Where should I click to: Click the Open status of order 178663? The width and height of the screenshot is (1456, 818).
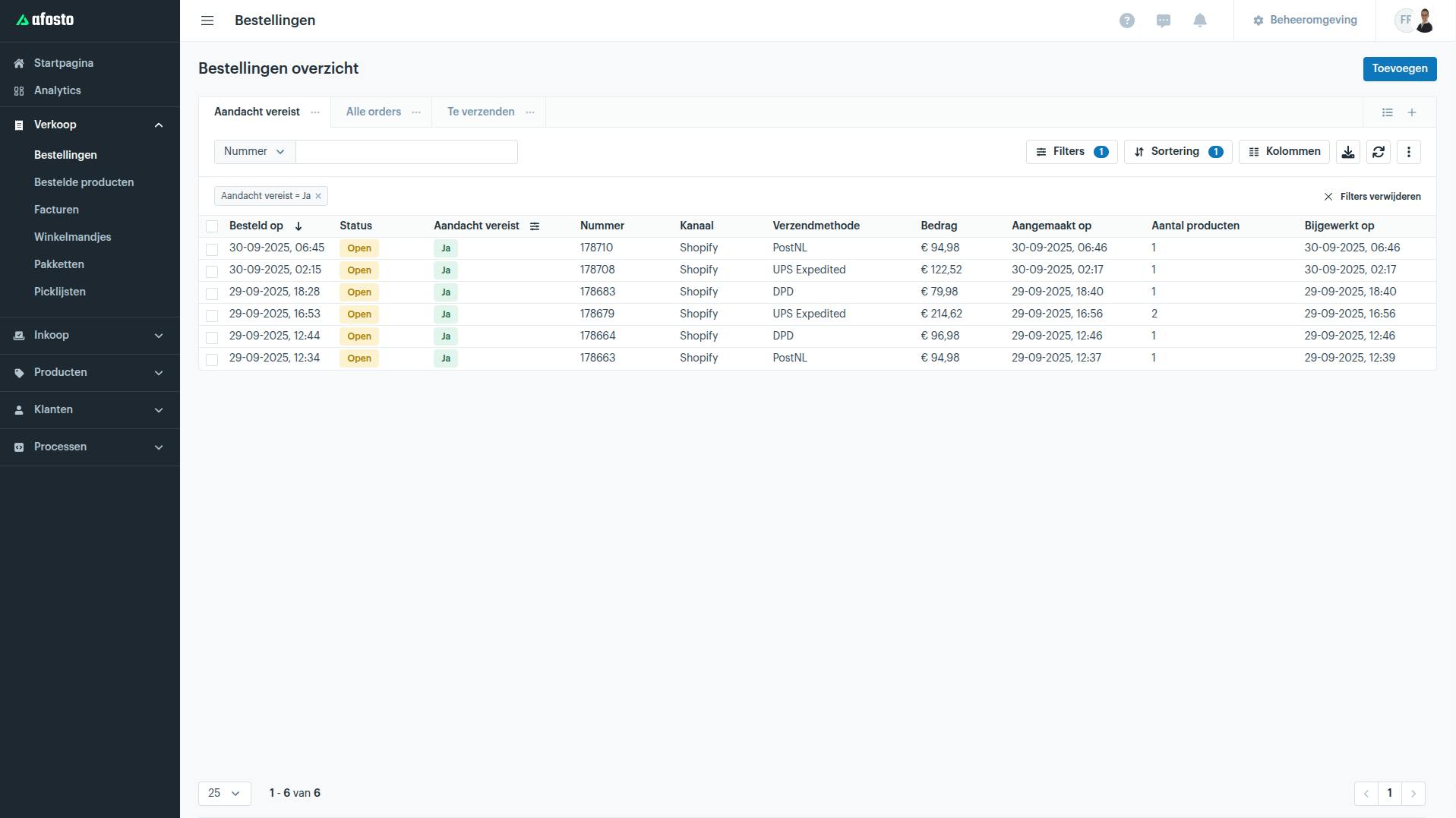pyautogui.click(x=359, y=358)
